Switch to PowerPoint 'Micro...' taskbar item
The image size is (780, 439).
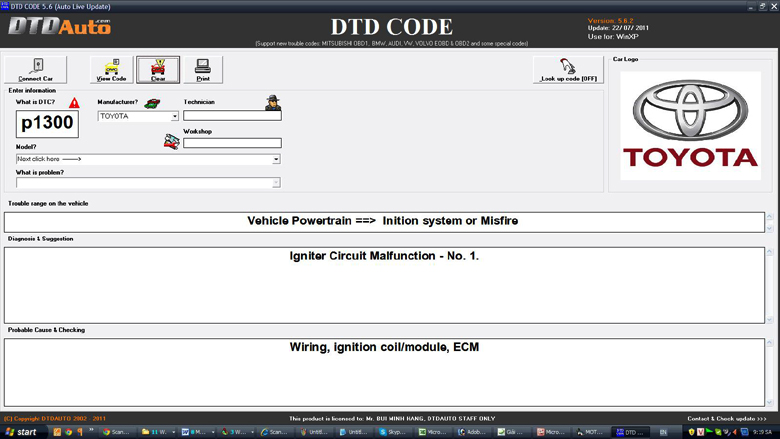(x=552, y=432)
